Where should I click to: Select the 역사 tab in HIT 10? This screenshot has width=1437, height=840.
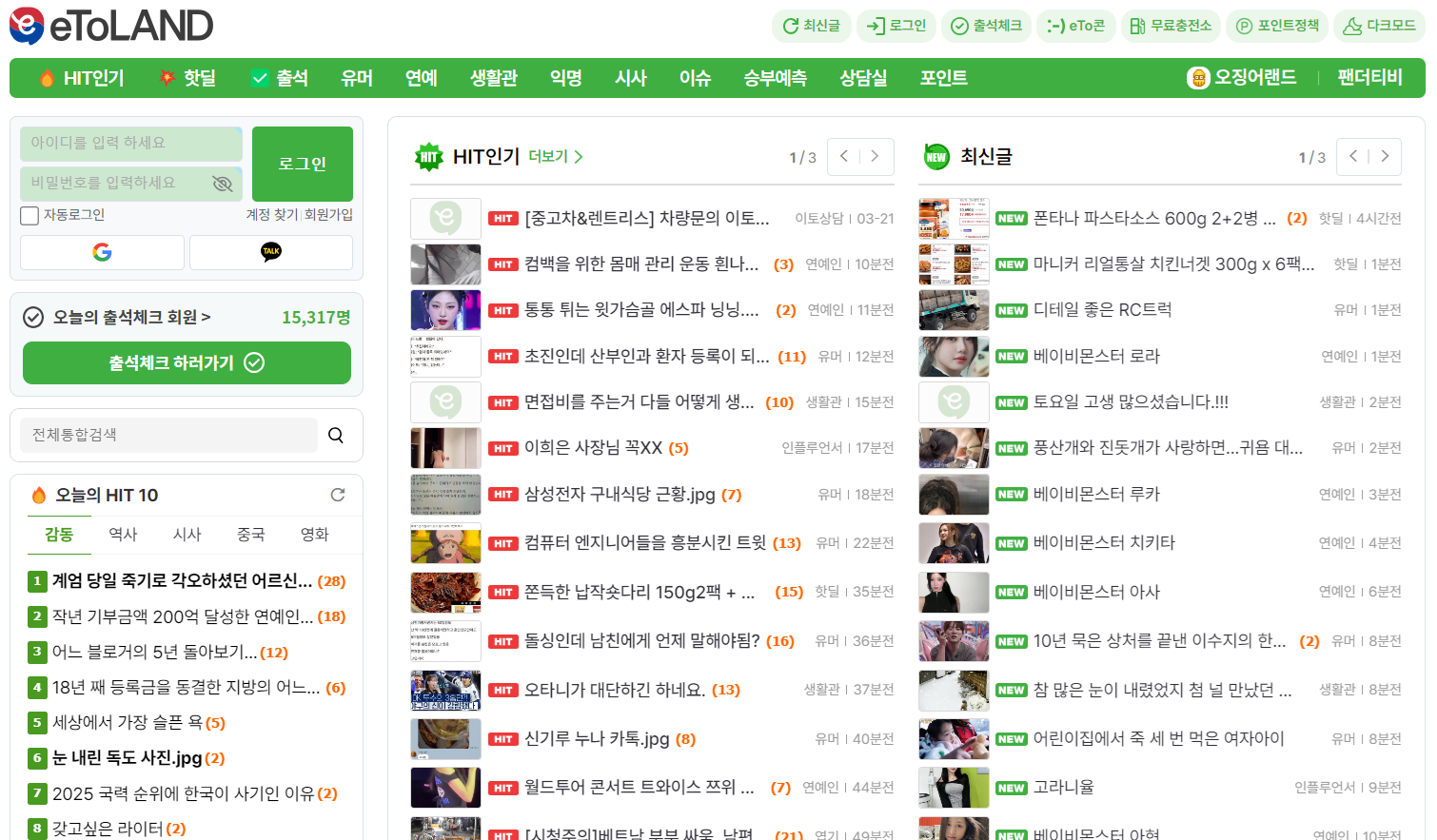pyautogui.click(x=123, y=535)
